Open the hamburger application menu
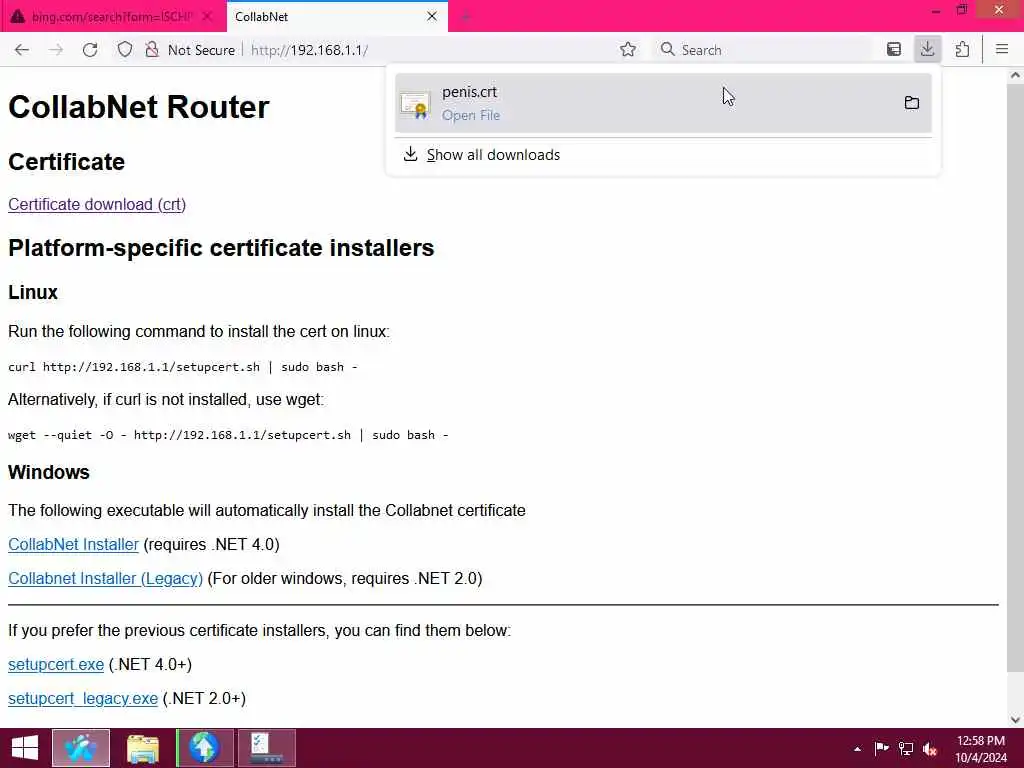Image resolution: width=1024 pixels, height=768 pixels. click(x=1002, y=50)
